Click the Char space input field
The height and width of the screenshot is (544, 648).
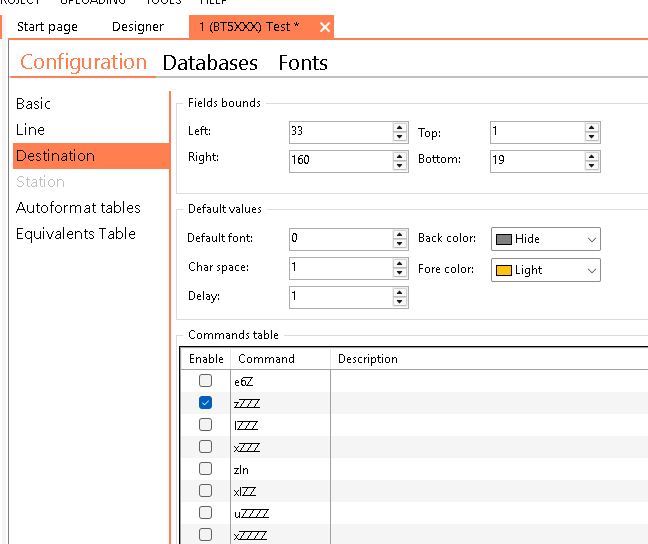coord(341,268)
